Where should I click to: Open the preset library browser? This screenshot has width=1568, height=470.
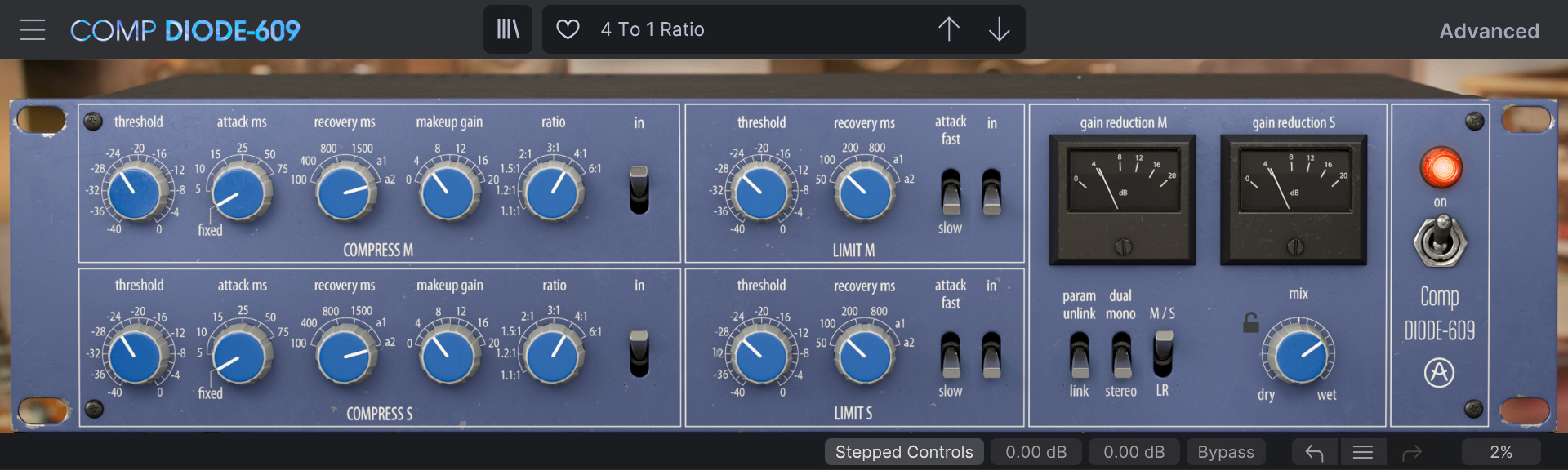(x=508, y=29)
